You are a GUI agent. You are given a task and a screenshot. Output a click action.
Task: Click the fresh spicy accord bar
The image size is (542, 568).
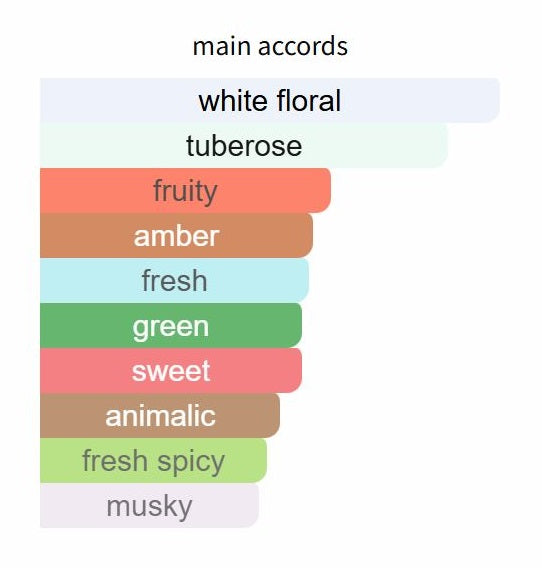tap(153, 460)
